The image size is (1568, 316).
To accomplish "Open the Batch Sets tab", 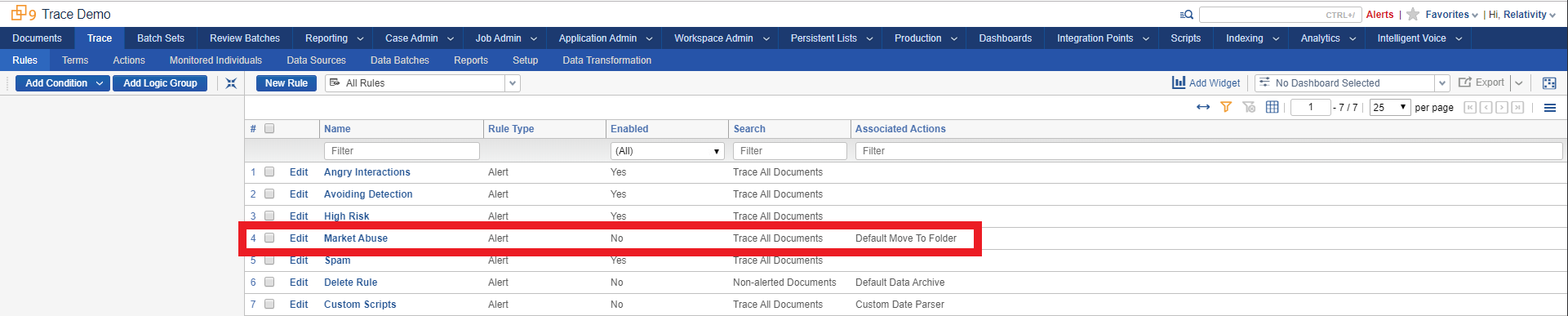I will coord(161,38).
